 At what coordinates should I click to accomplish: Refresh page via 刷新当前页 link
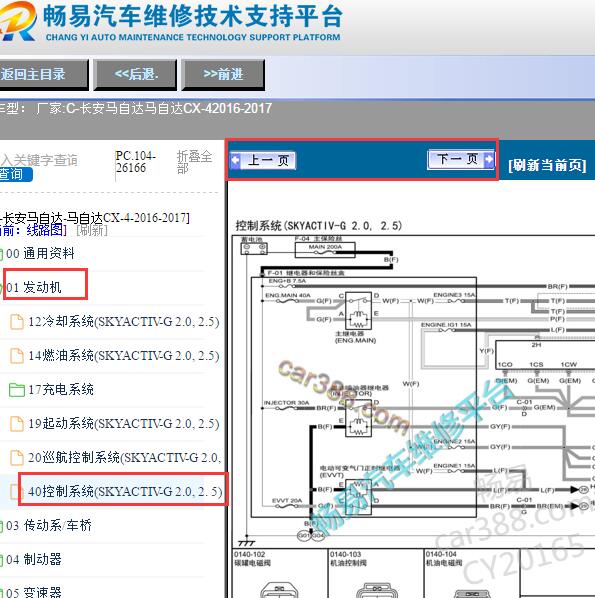tap(547, 165)
